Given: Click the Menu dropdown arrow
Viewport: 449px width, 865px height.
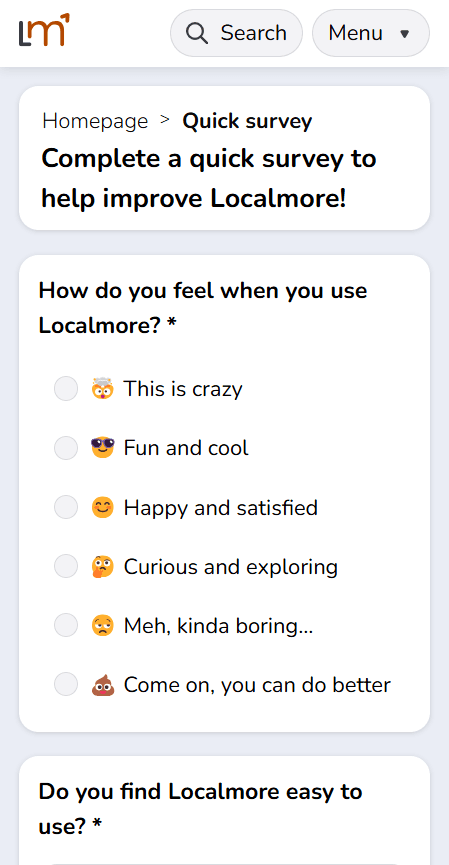Looking at the screenshot, I should coord(404,34).
